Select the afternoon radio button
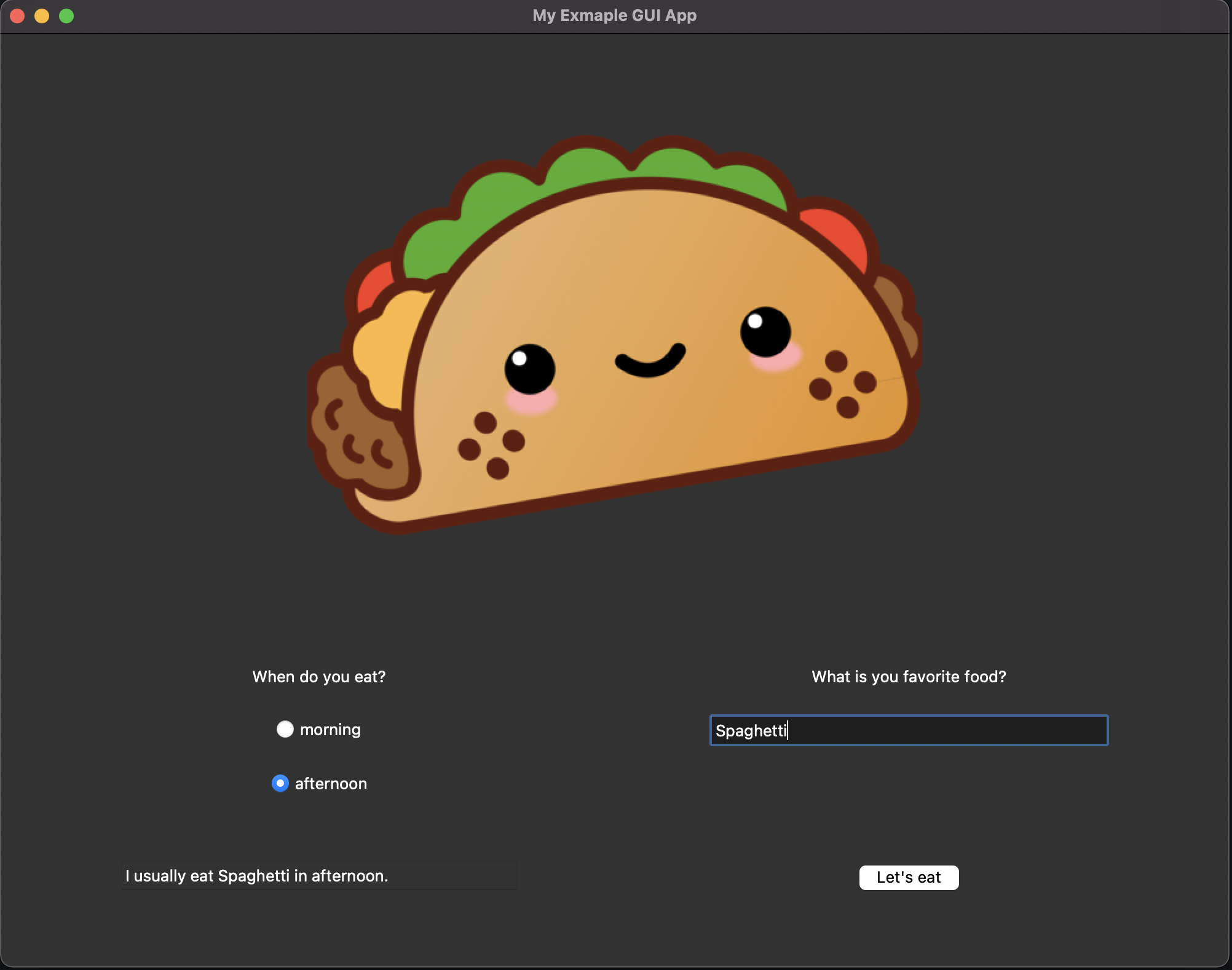 point(280,783)
